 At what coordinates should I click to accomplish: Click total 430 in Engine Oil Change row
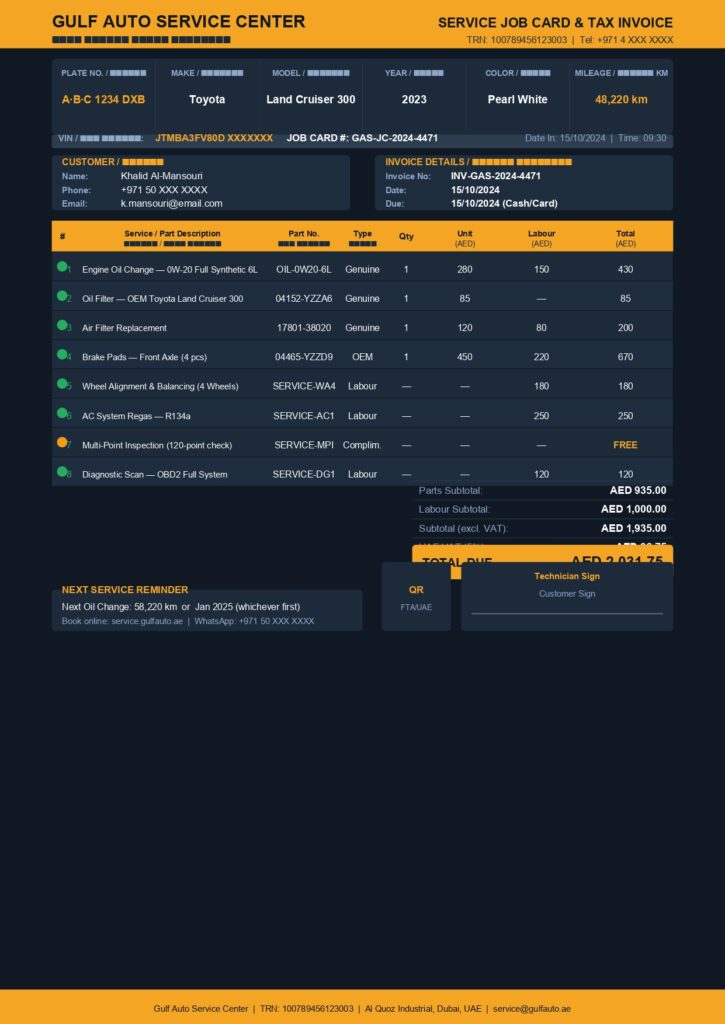(625, 269)
